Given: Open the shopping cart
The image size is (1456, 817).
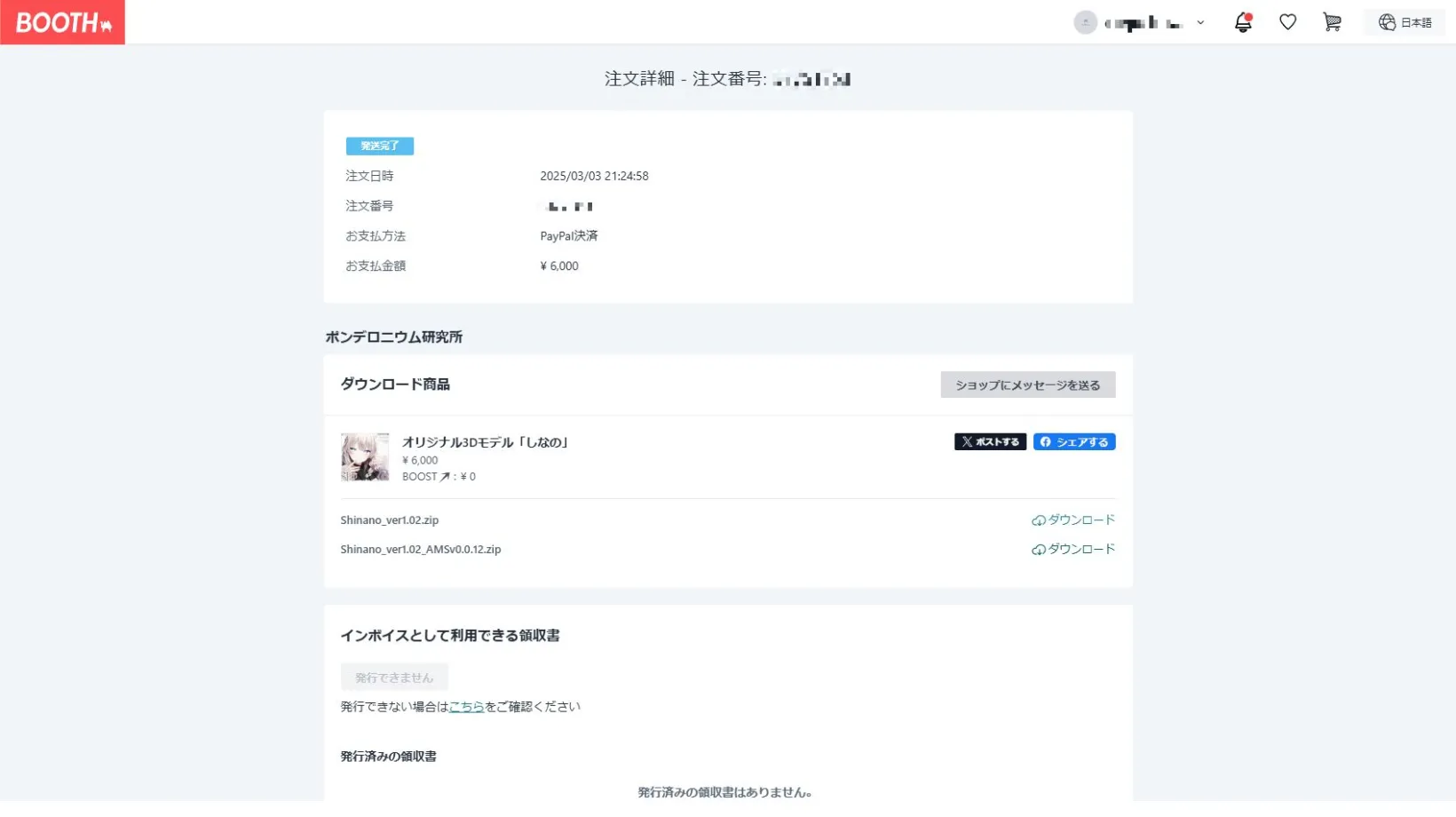Looking at the screenshot, I should (x=1332, y=23).
